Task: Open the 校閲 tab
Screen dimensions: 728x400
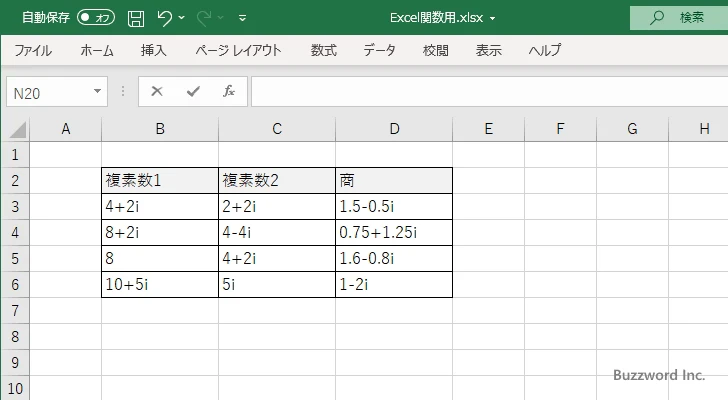Action: point(436,50)
